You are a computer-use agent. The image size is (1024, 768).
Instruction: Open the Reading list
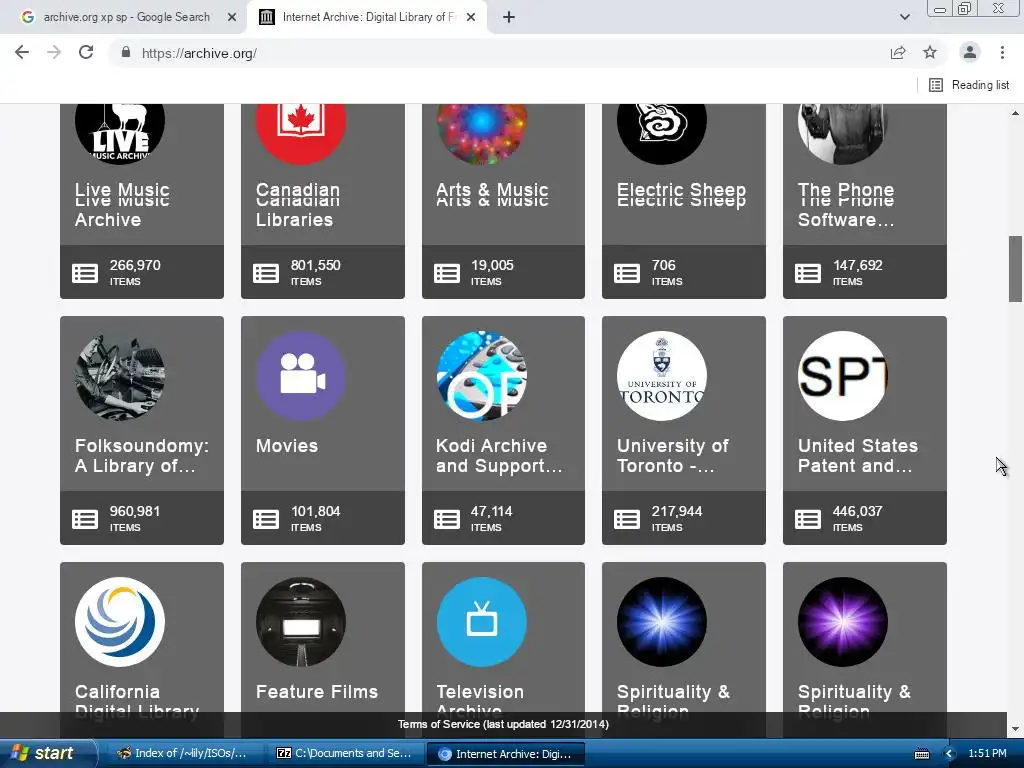[x=969, y=85]
